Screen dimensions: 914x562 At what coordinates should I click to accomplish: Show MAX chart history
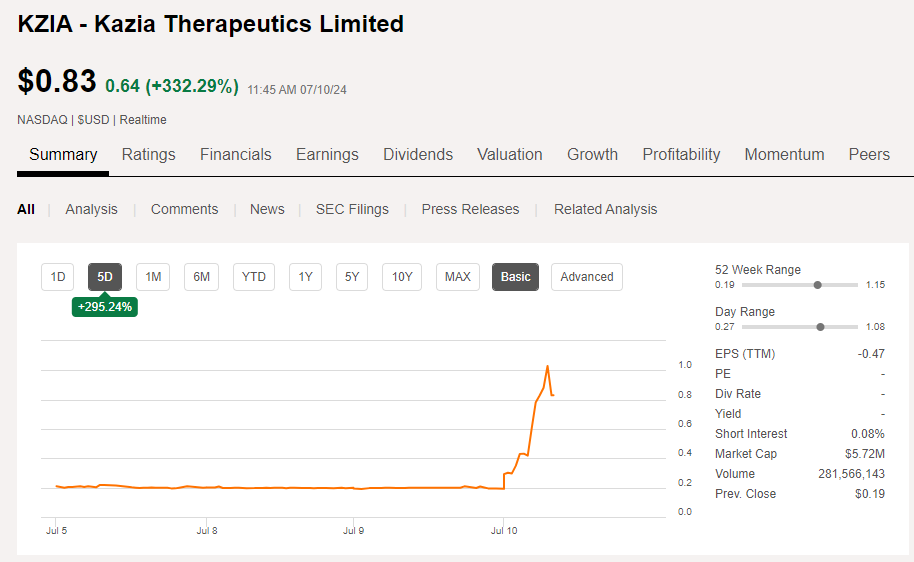(457, 277)
